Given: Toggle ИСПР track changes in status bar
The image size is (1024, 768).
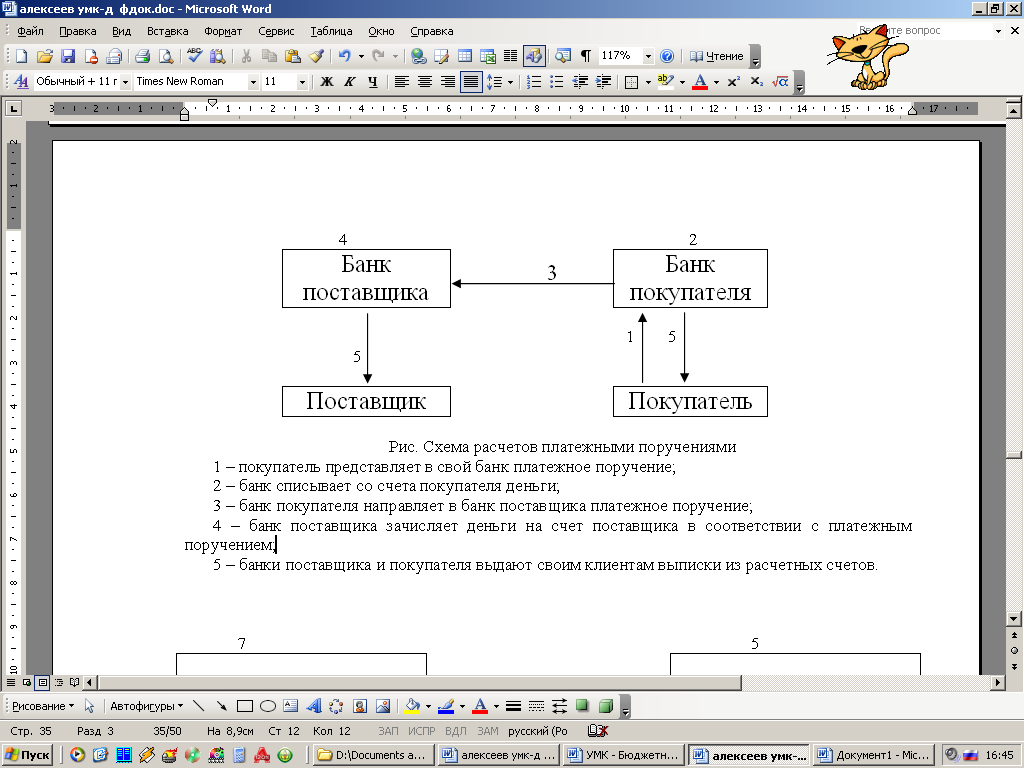Looking at the screenshot, I should point(421,731).
